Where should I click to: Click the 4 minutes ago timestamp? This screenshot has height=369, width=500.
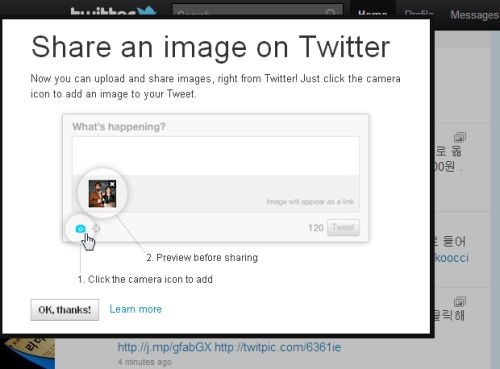pos(145,362)
